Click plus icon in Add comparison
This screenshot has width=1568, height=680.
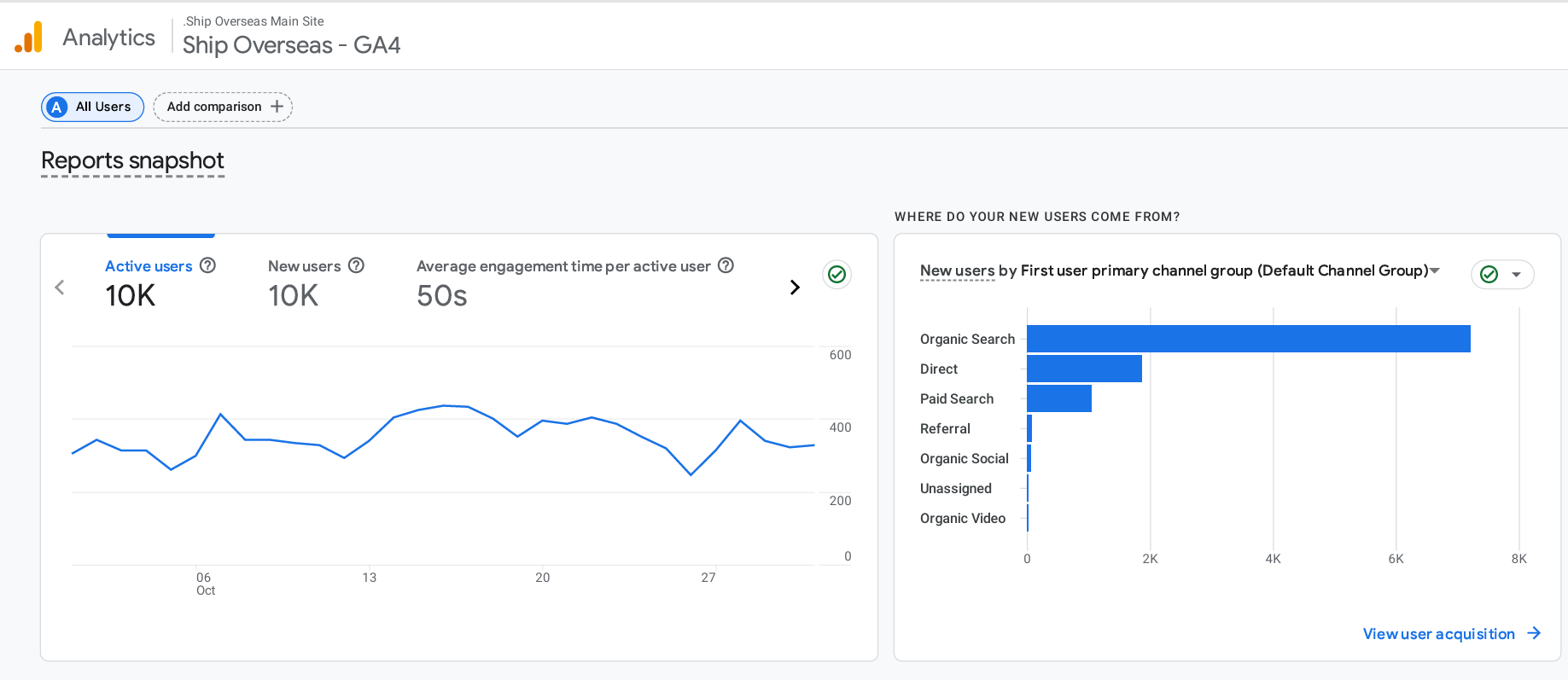277,107
